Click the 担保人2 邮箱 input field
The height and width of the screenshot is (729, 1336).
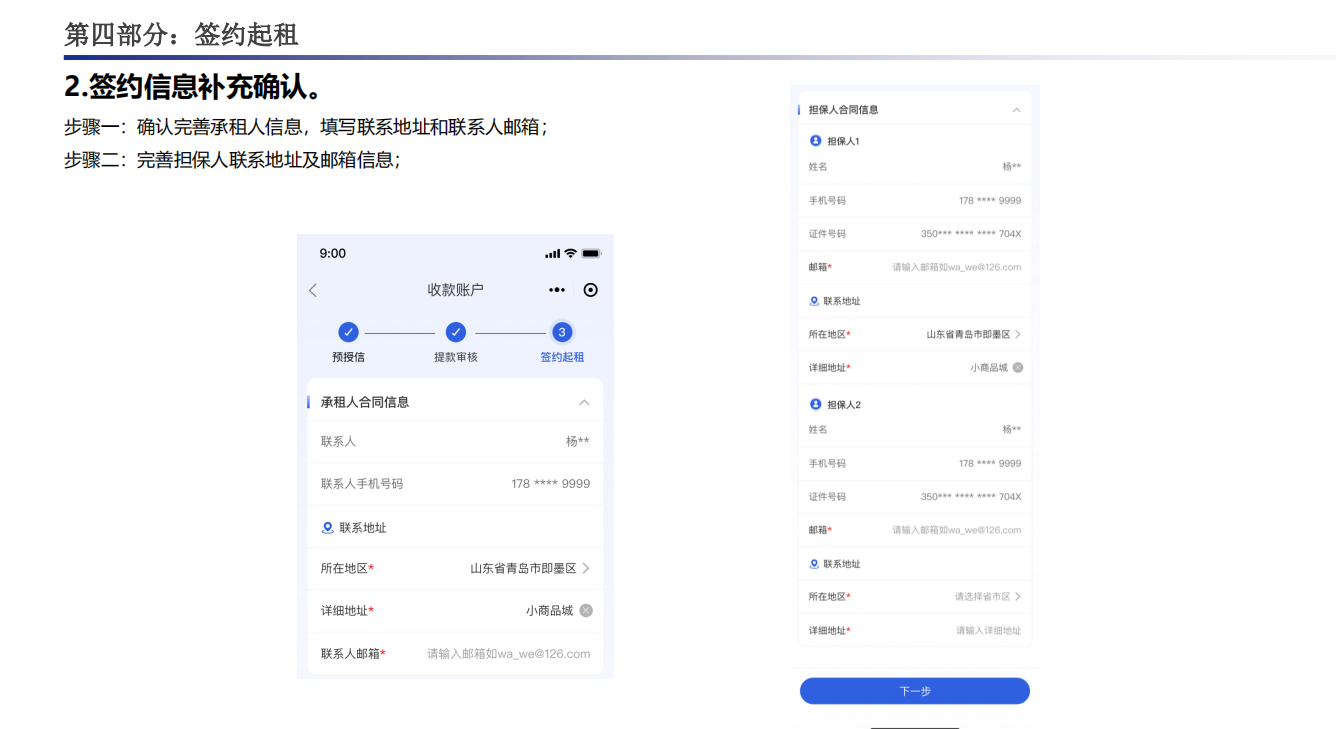point(956,530)
